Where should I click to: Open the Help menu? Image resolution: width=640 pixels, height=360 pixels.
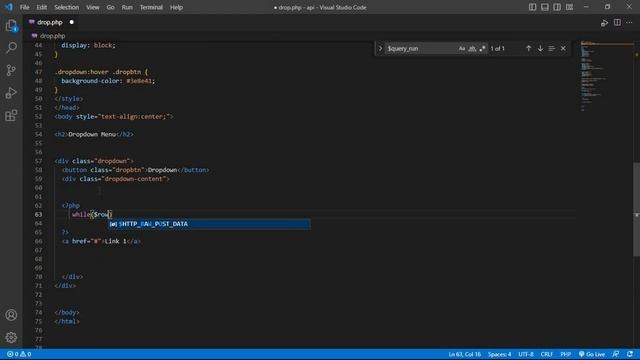pyautogui.click(x=176, y=7)
